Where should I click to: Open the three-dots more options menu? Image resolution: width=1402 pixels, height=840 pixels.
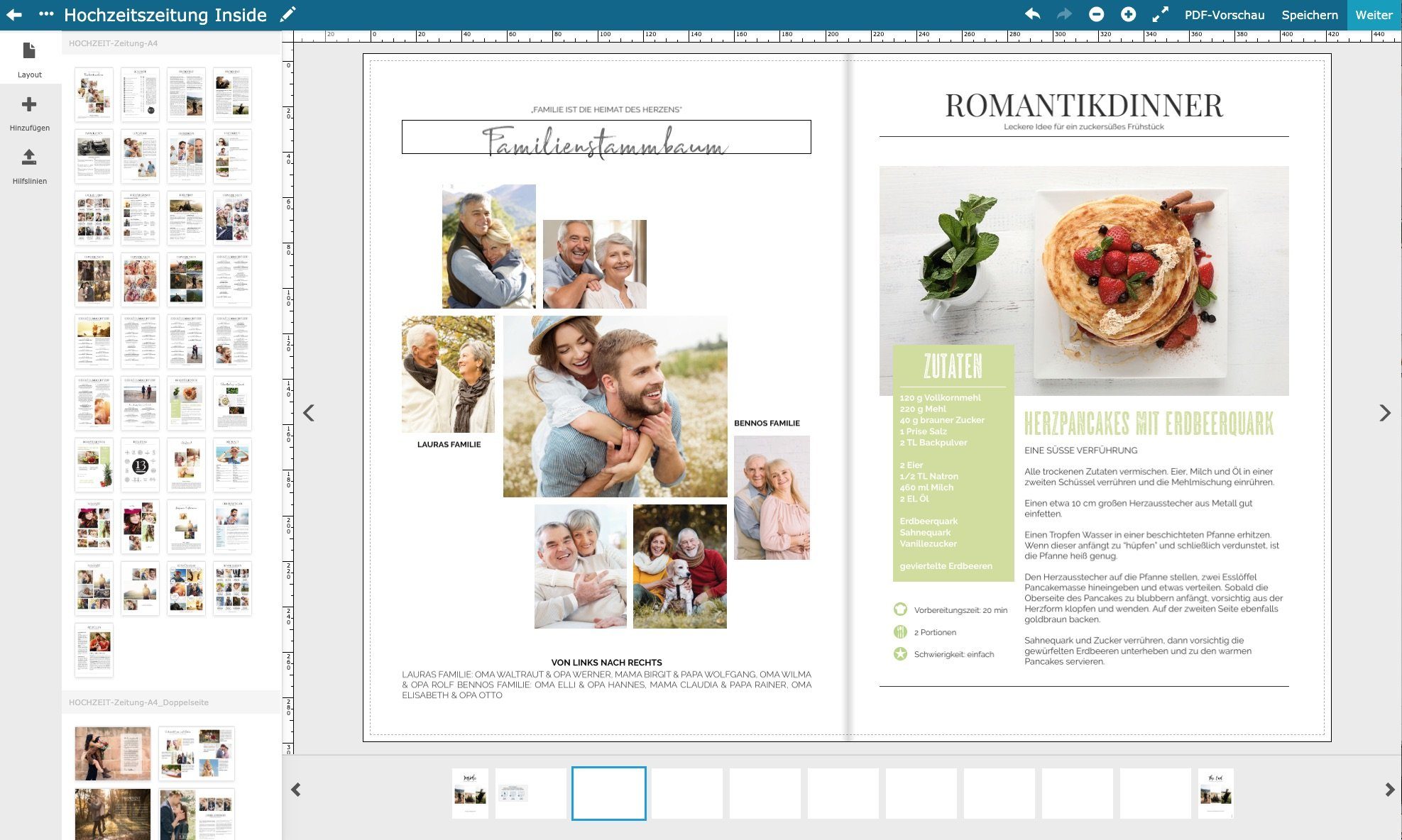(46, 14)
